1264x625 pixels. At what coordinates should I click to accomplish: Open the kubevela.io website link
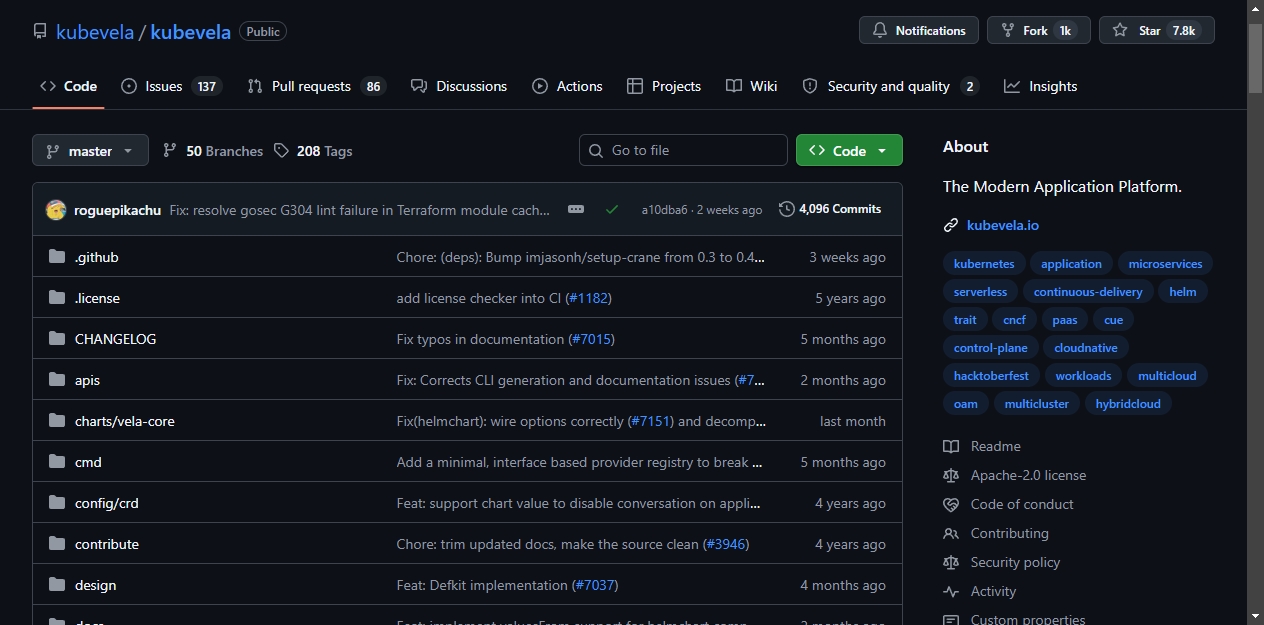coord(1003,225)
